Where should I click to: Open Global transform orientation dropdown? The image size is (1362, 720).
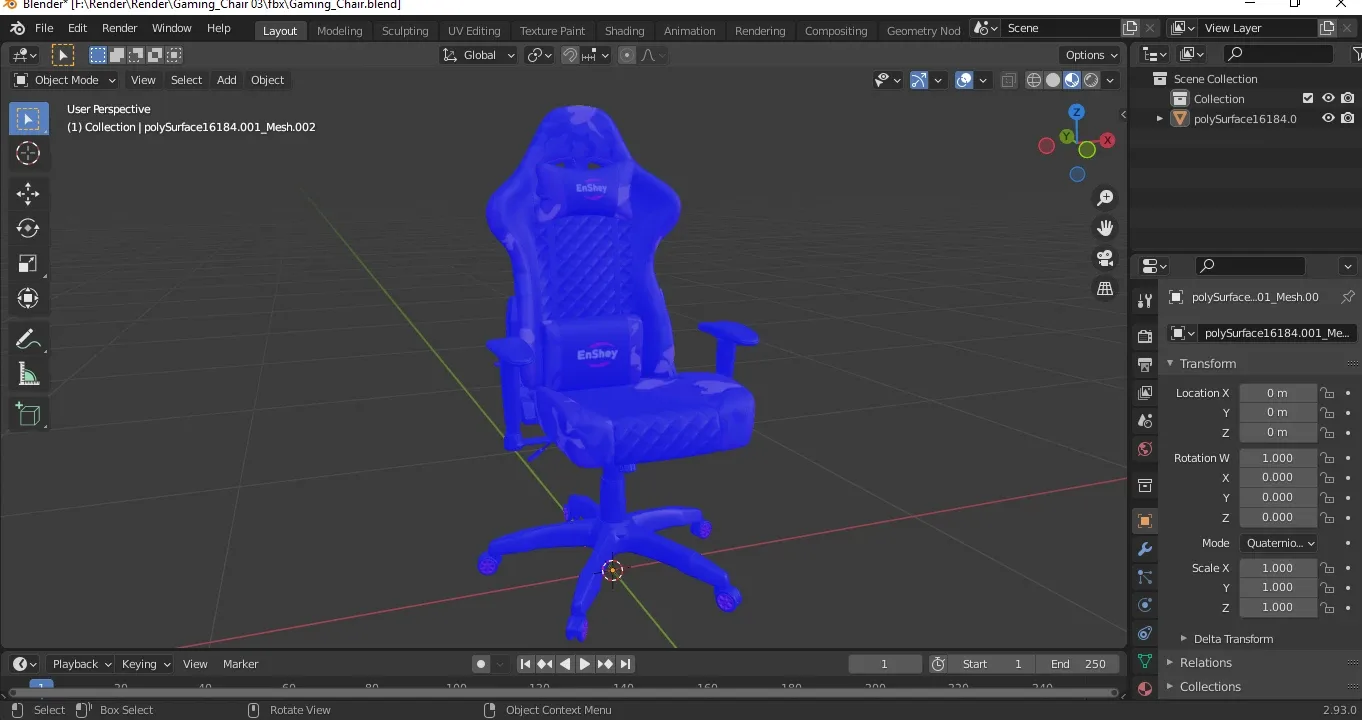[479, 55]
